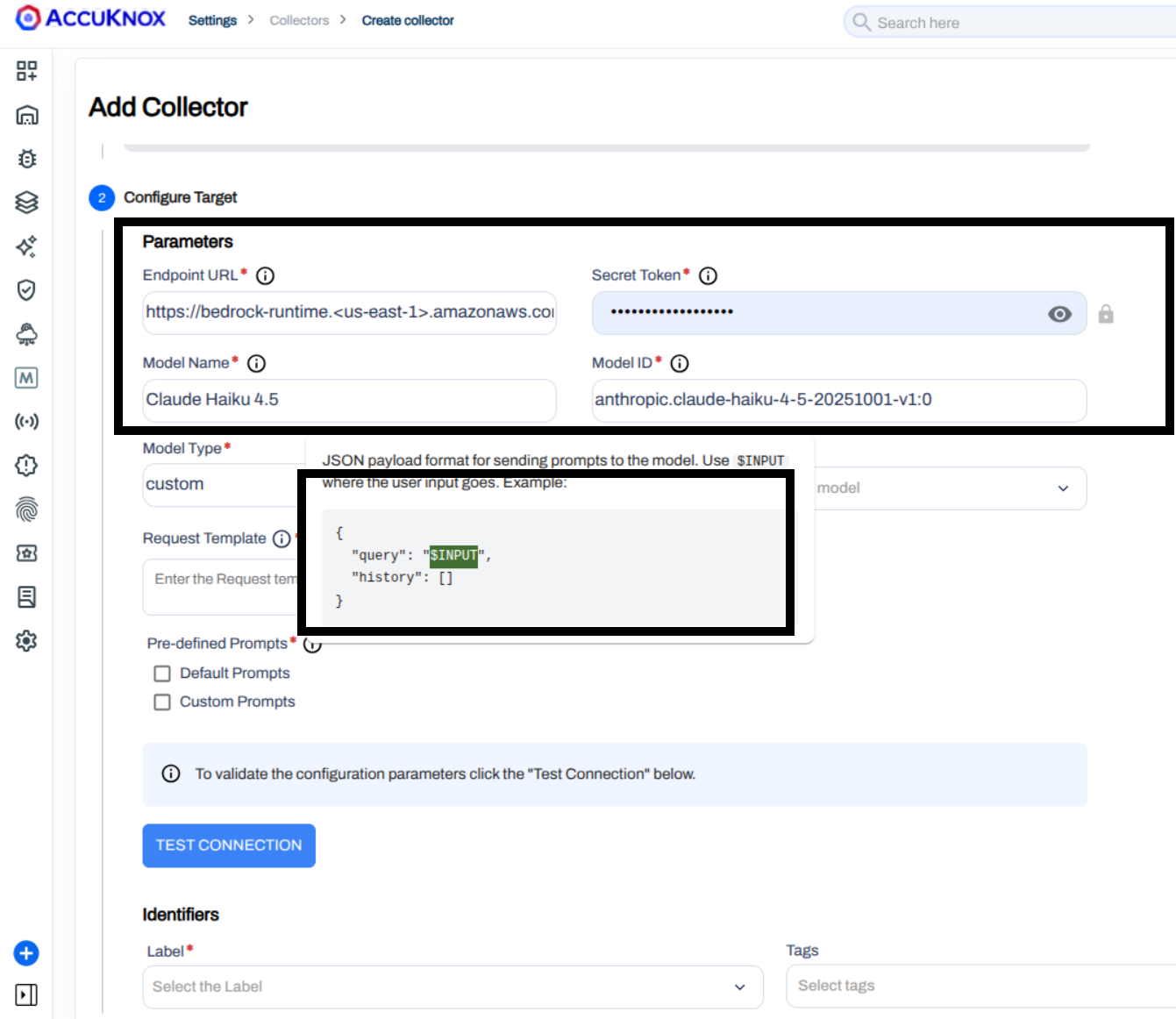
Task: Click the AccuKnox logo
Action: [x=90, y=18]
